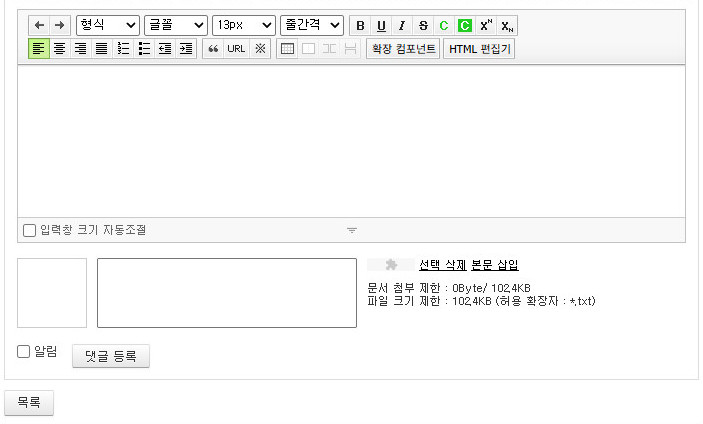Pick background color with green-filled C icon
Viewport: 703px width, 424px height.
[465, 26]
